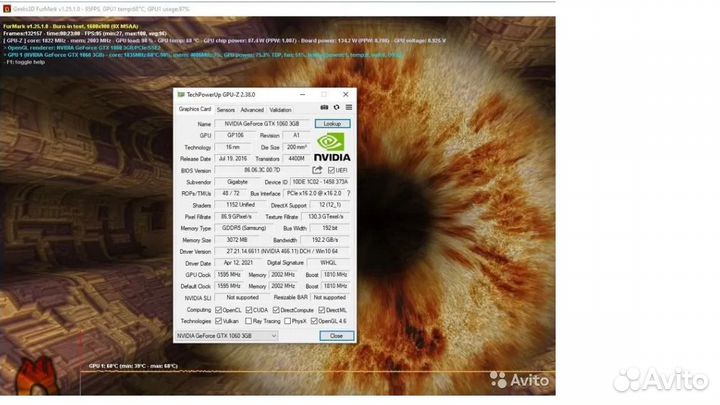Open the GPU-Z hamburger menu
720x405 pixels.
pyautogui.click(x=349, y=107)
